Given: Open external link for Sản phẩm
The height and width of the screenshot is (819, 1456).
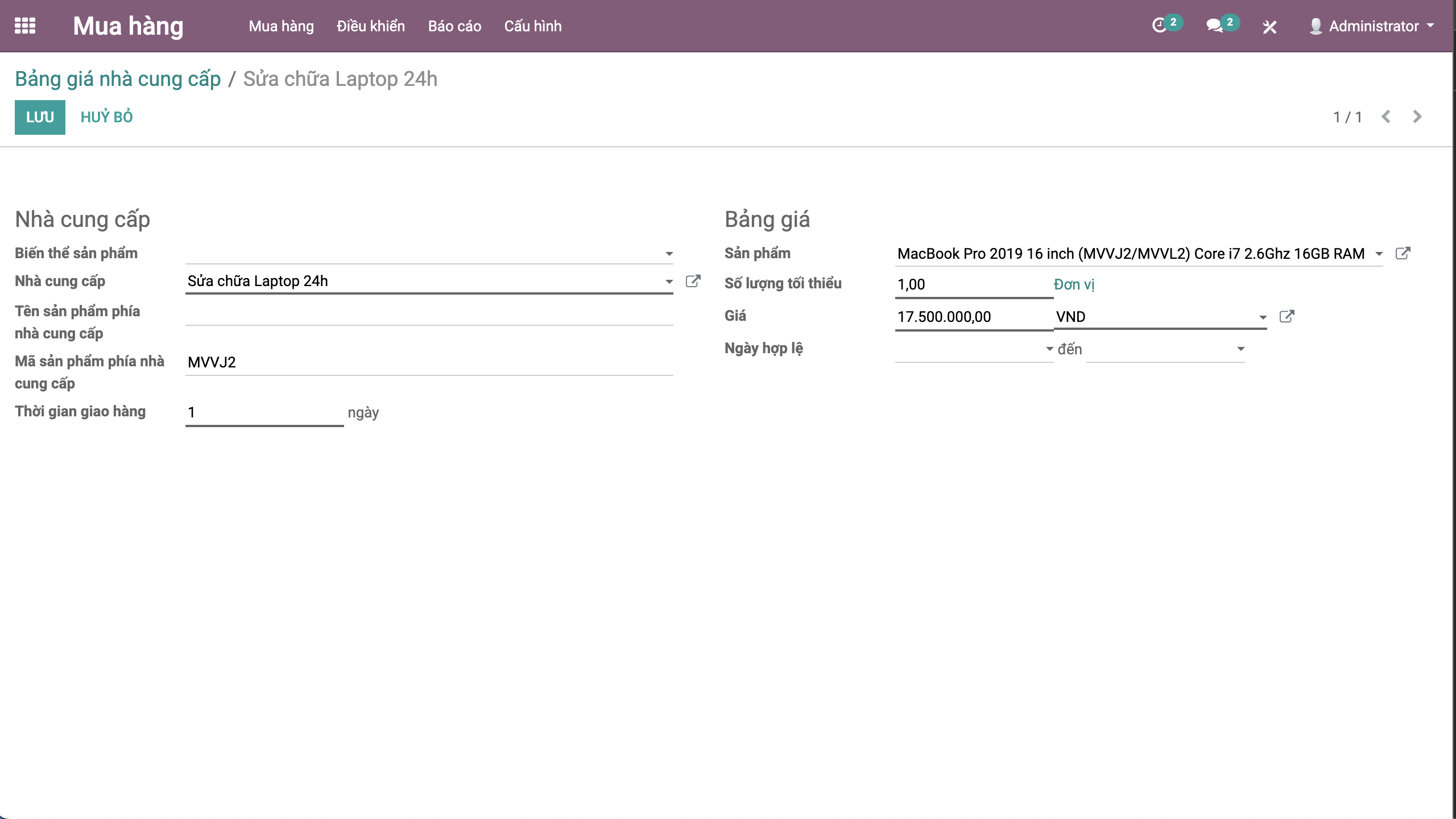Looking at the screenshot, I should (1403, 254).
